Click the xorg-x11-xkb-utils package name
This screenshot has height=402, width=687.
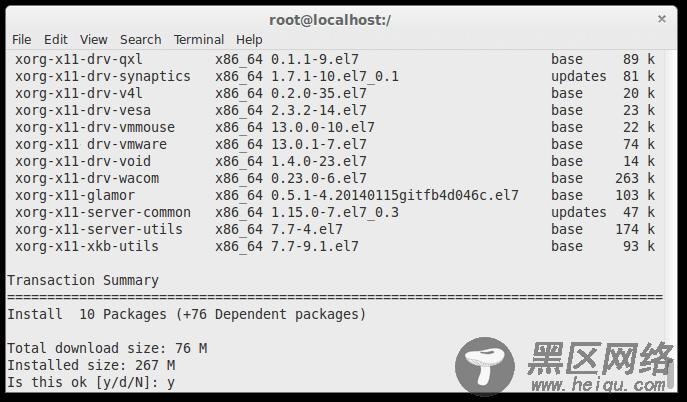click(87, 246)
